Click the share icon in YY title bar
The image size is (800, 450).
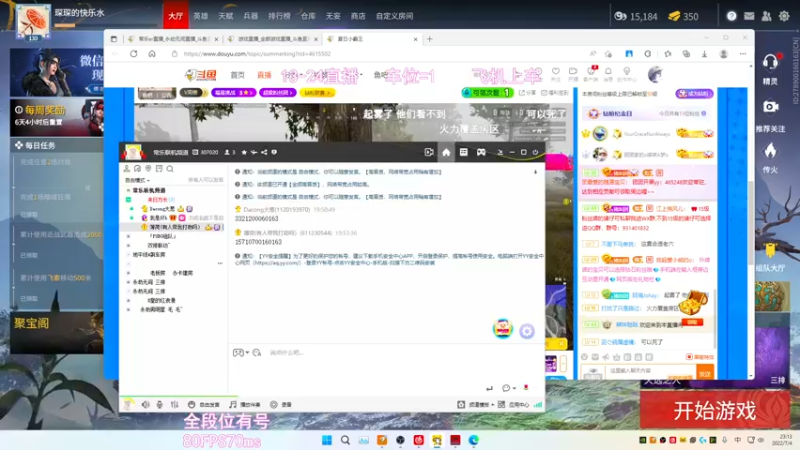(264, 152)
